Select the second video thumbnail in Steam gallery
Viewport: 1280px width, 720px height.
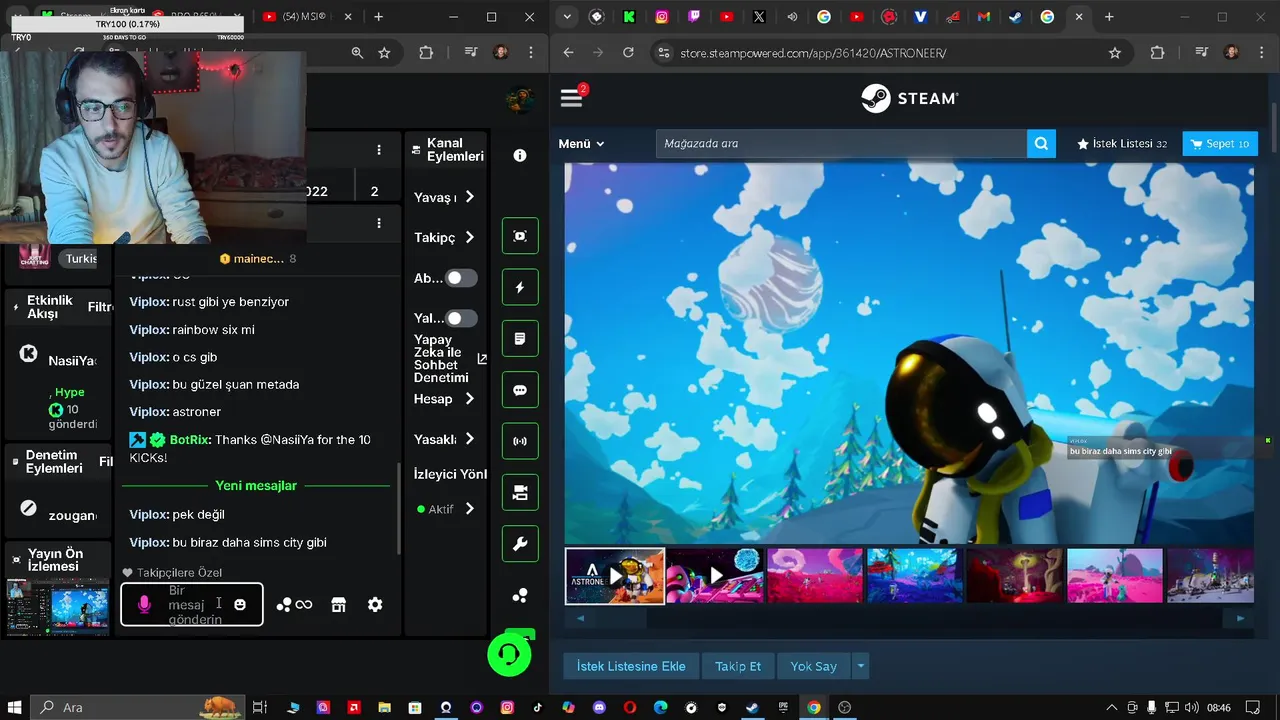click(715, 576)
